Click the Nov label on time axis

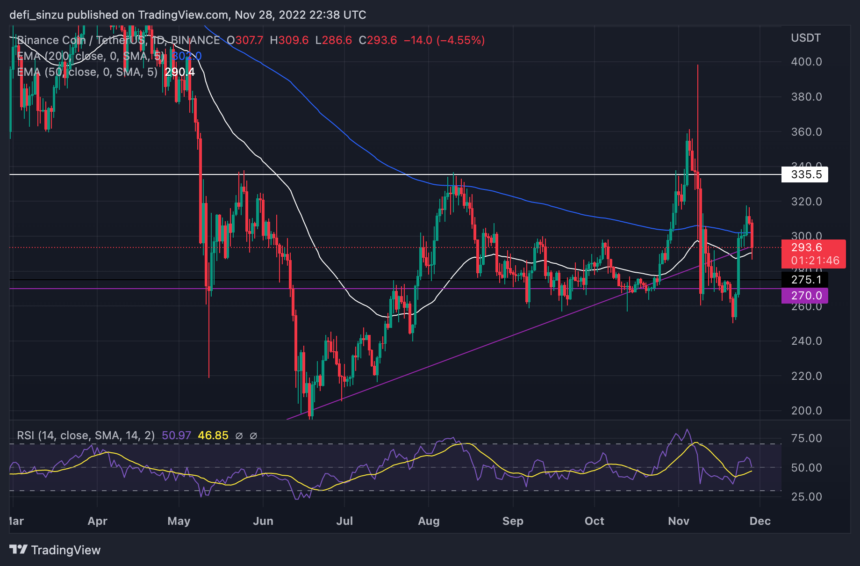click(677, 521)
